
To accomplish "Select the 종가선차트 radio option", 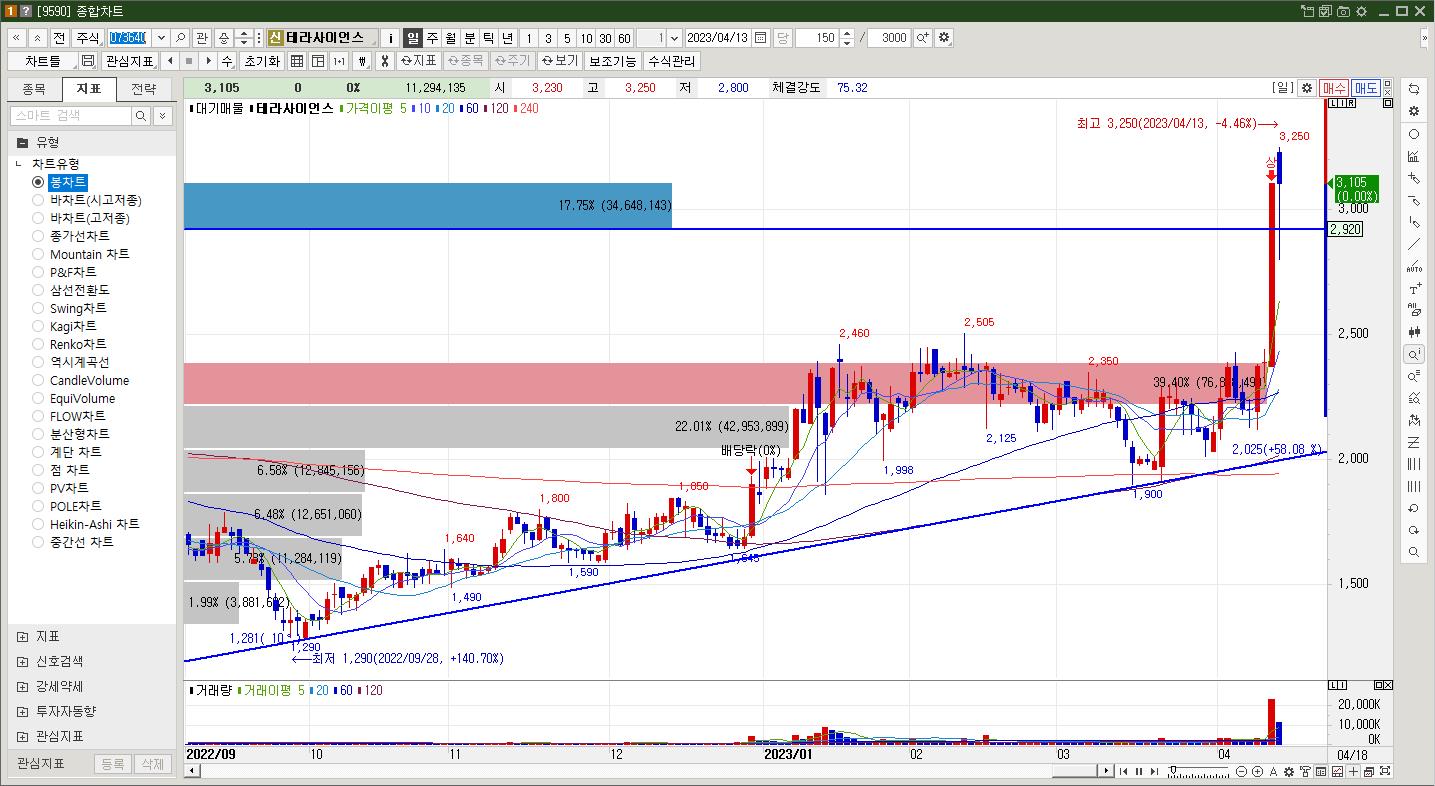I will point(71,236).
